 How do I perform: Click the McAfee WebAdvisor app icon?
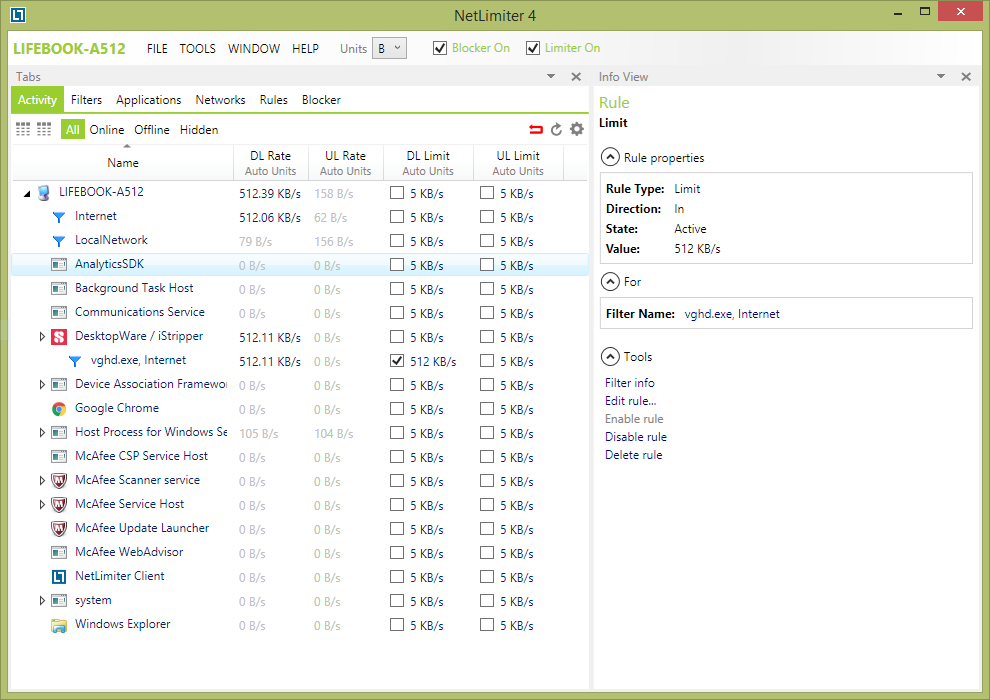click(59, 553)
